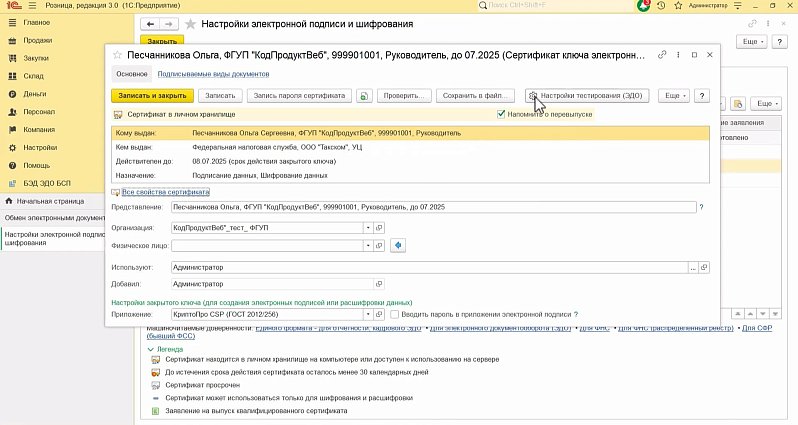Viewport: 798px width, 425px height.
Task: Toggle Вводить пароль в приложении checkbox
Action: coord(394,315)
